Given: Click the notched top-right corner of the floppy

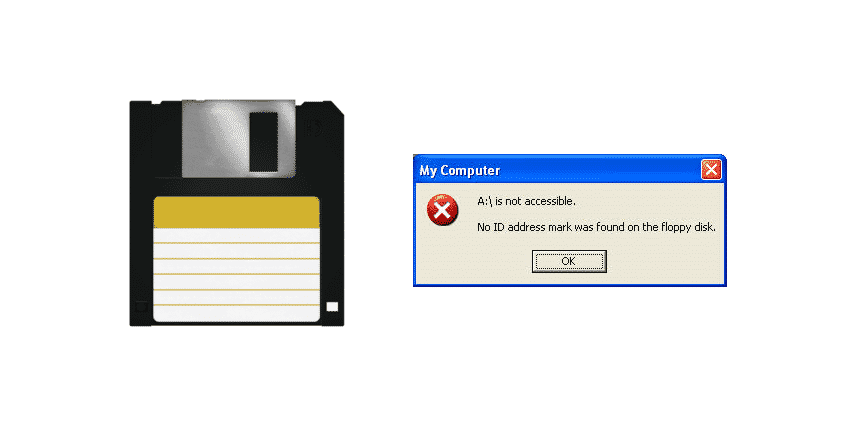Looking at the screenshot, I should [337, 107].
